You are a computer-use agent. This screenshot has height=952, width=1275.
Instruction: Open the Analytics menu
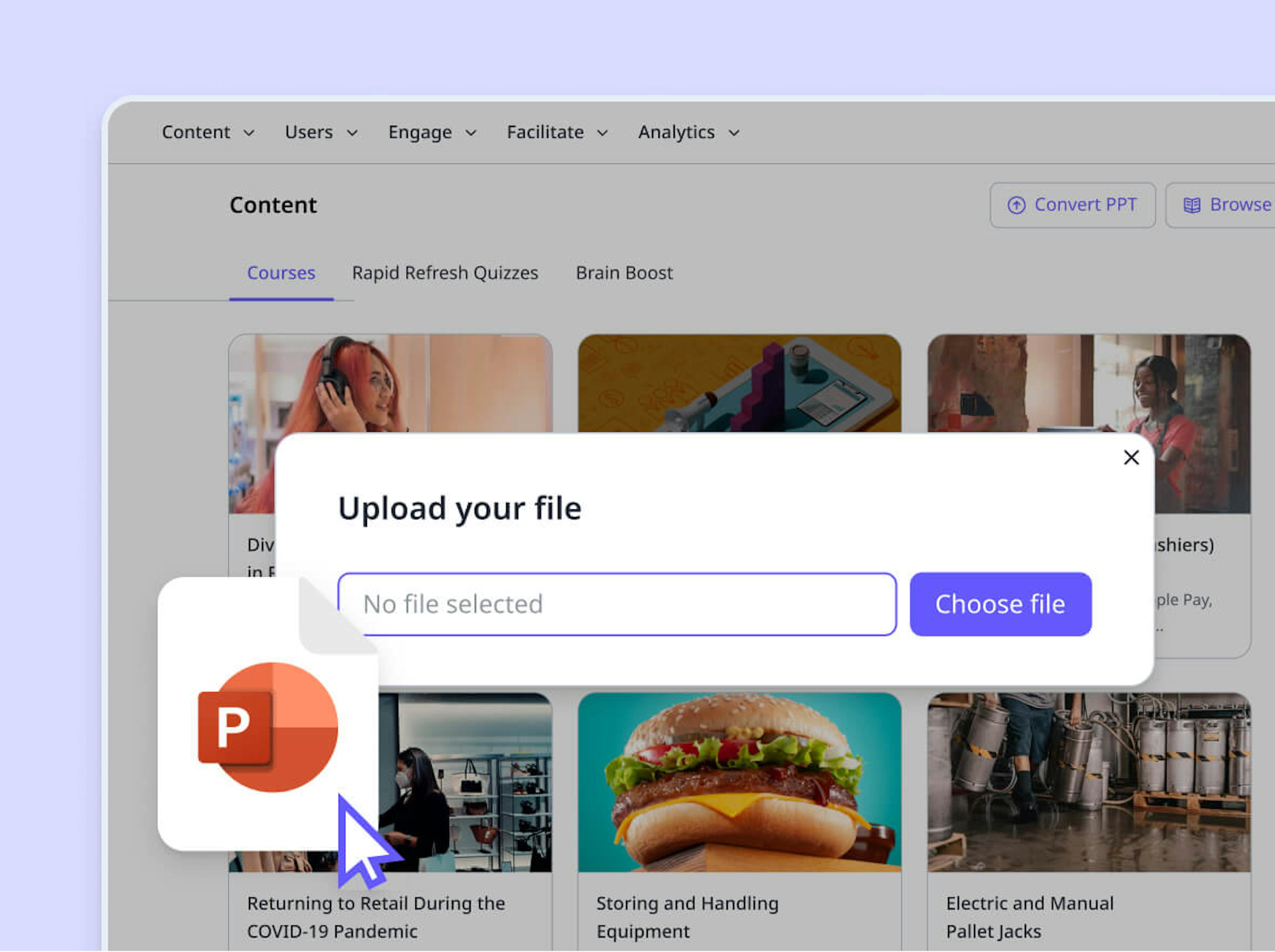(689, 132)
